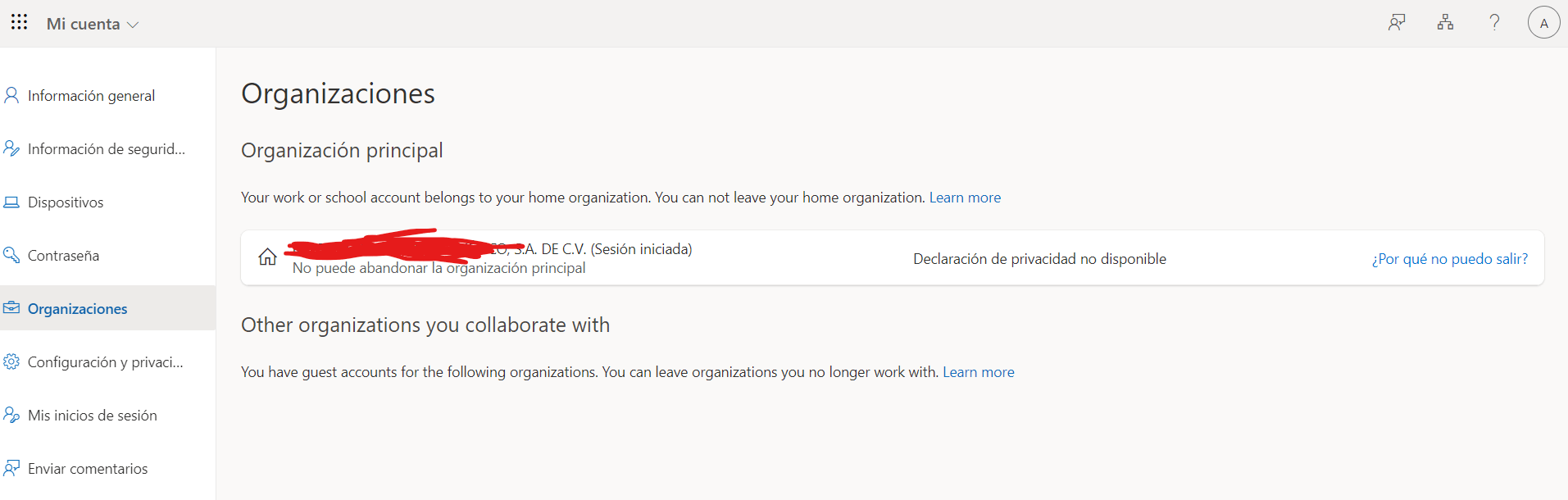Open Configuración y privacidad
The height and width of the screenshot is (500, 1568).
(105, 362)
